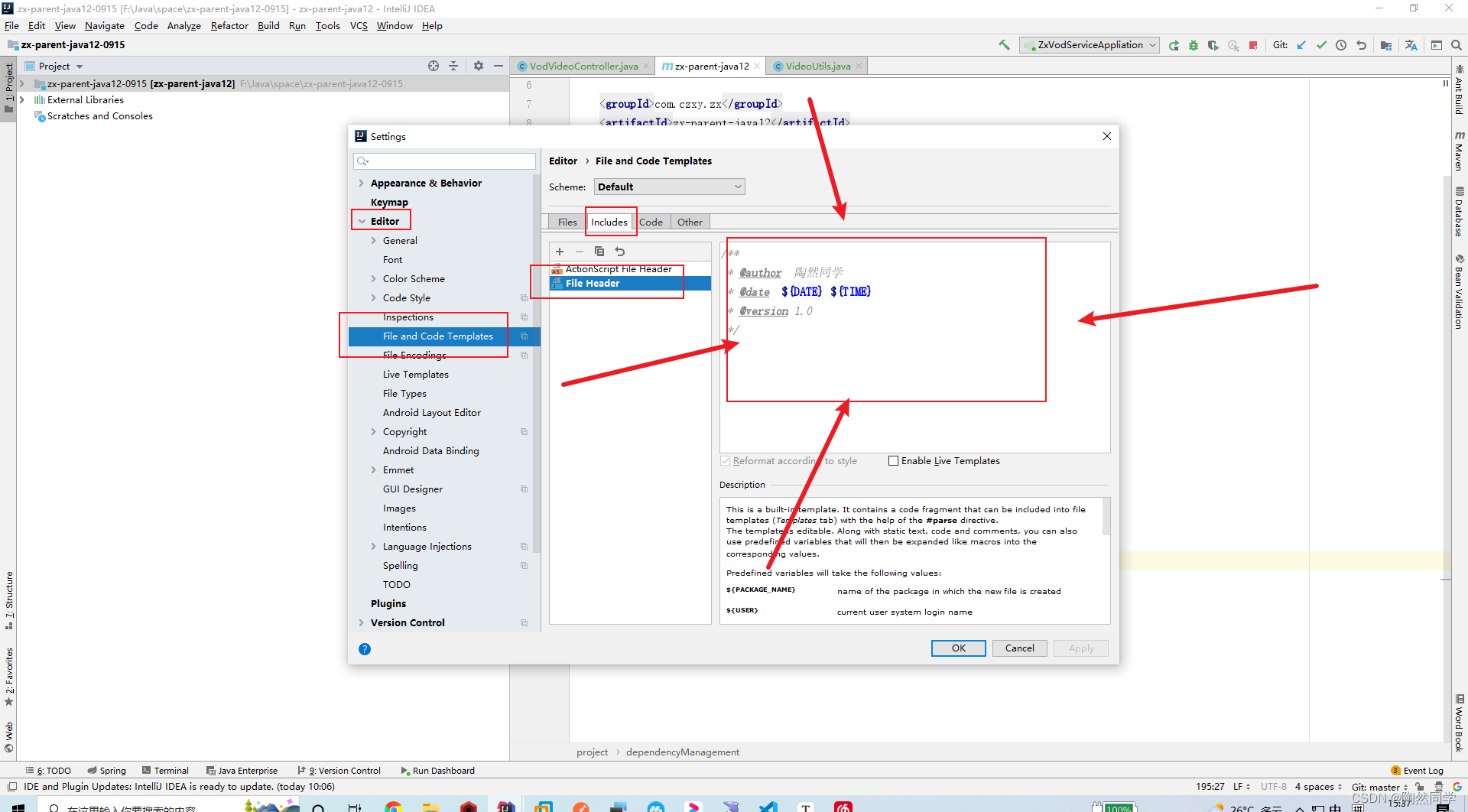The height and width of the screenshot is (812, 1468).
Task: Switch to VodVideoController.java editor tab
Action: click(583, 67)
